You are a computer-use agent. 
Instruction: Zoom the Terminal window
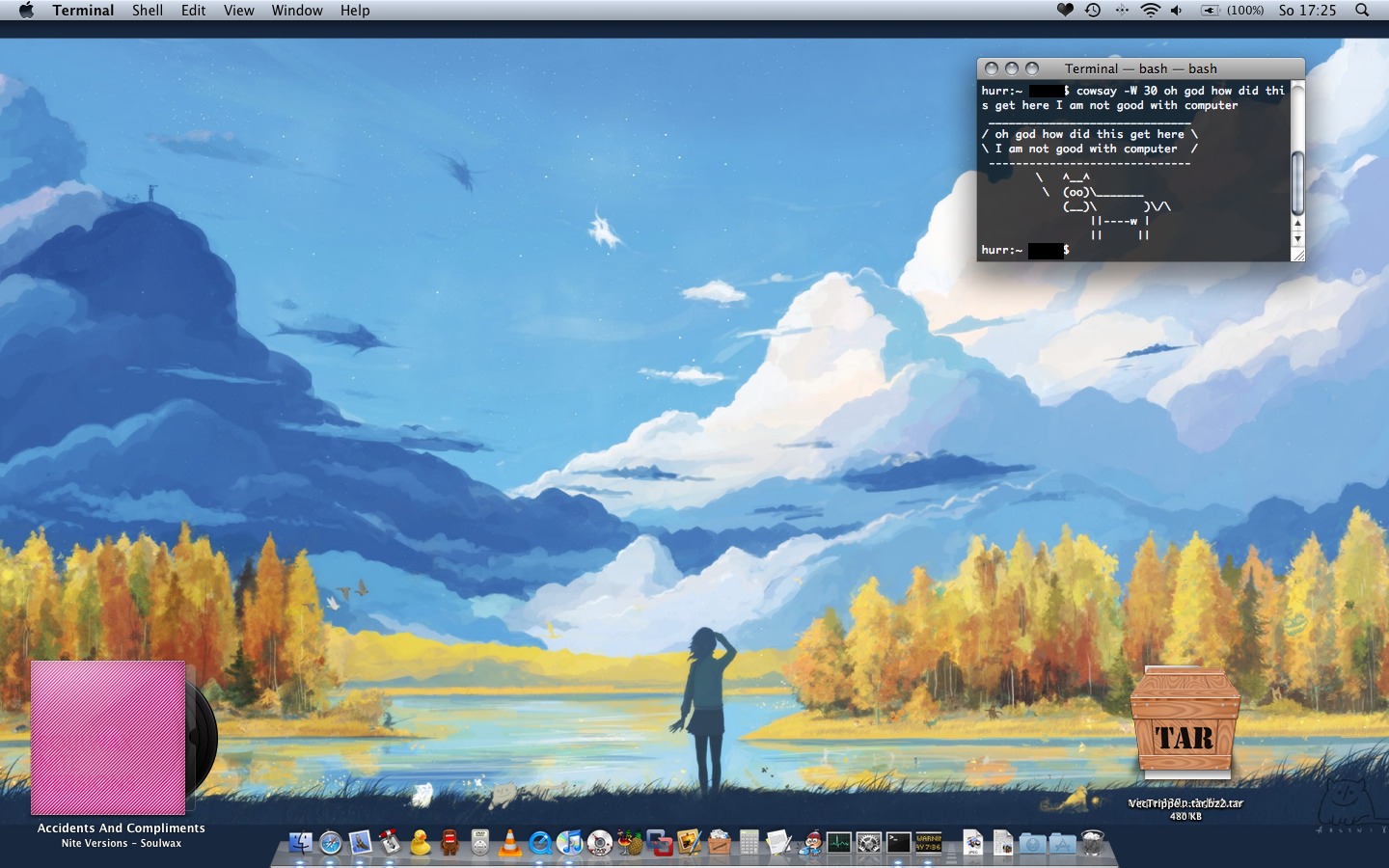tap(1032, 68)
